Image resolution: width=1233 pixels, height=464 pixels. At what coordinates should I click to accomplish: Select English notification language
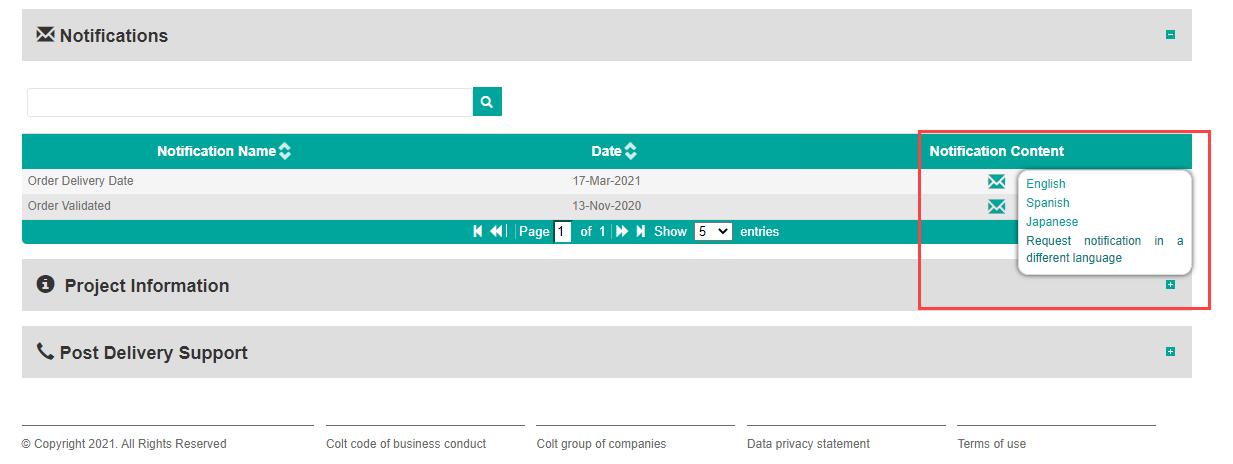click(1046, 184)
